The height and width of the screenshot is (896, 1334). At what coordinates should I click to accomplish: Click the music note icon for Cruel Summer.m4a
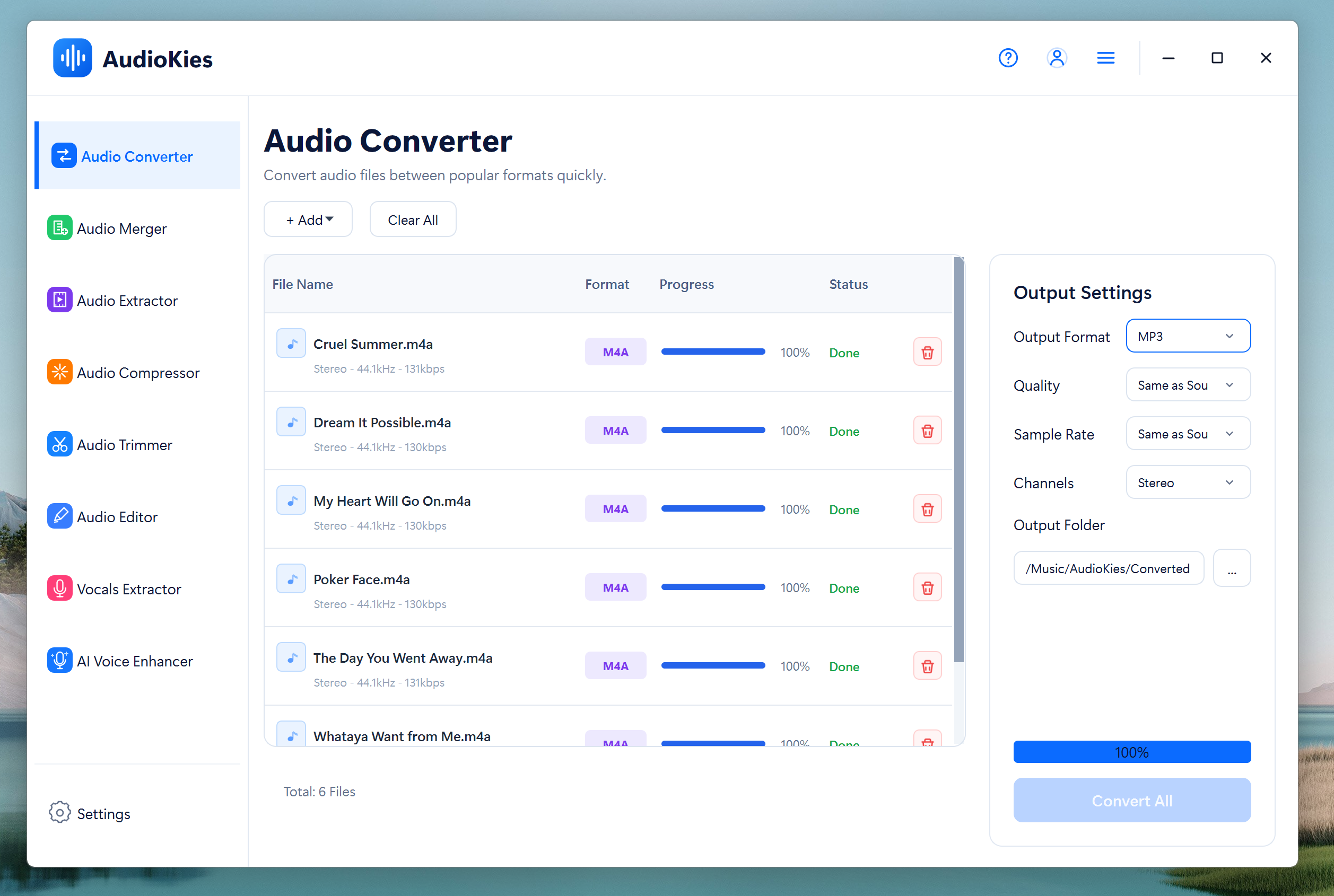pyautogui.click(x=291, y=343)
